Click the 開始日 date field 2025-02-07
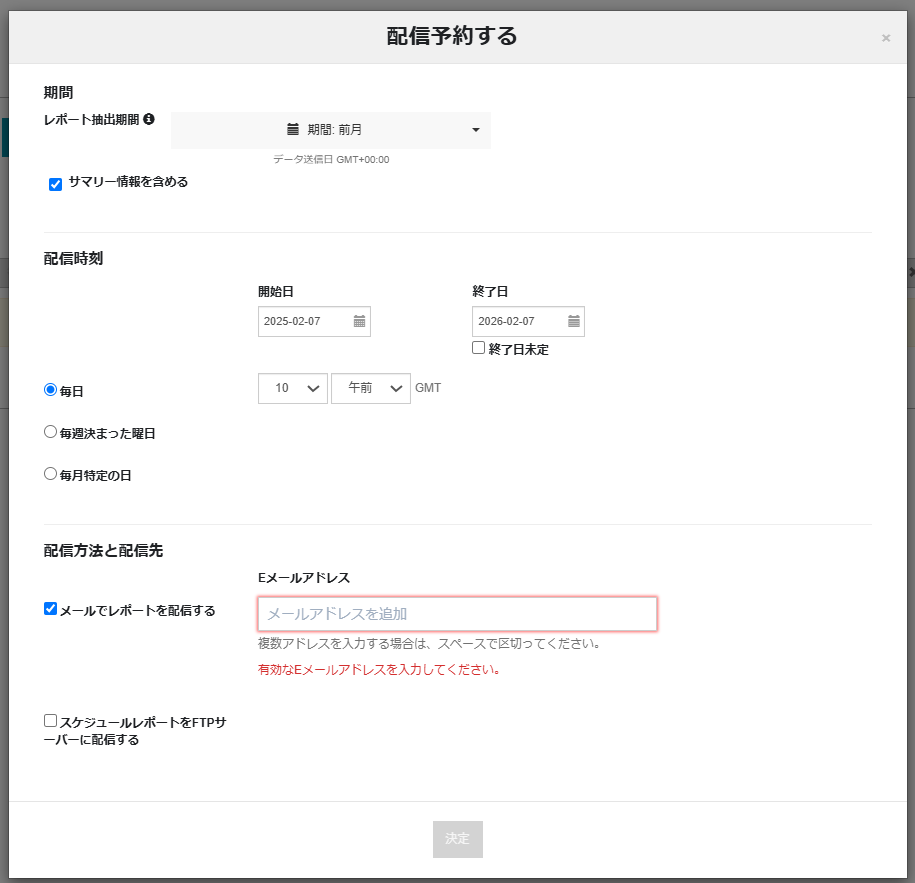Screen dimensions: 915x883 (304, 321)
